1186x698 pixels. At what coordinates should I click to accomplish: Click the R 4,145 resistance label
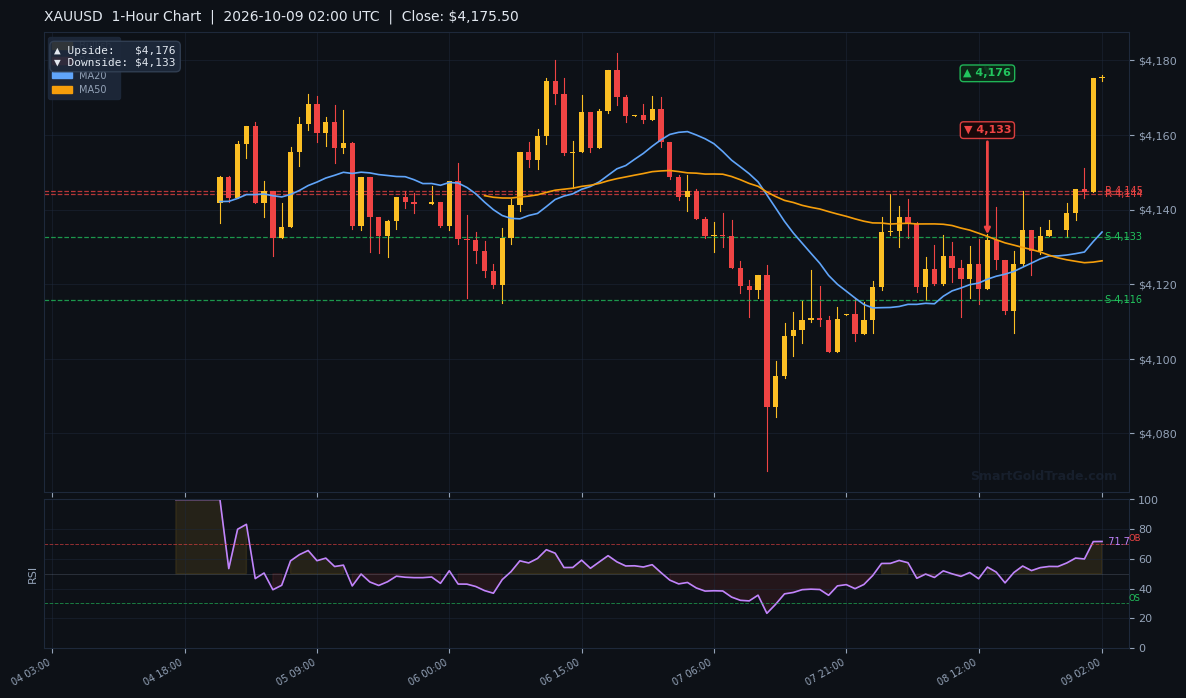tap(1123, 190)
